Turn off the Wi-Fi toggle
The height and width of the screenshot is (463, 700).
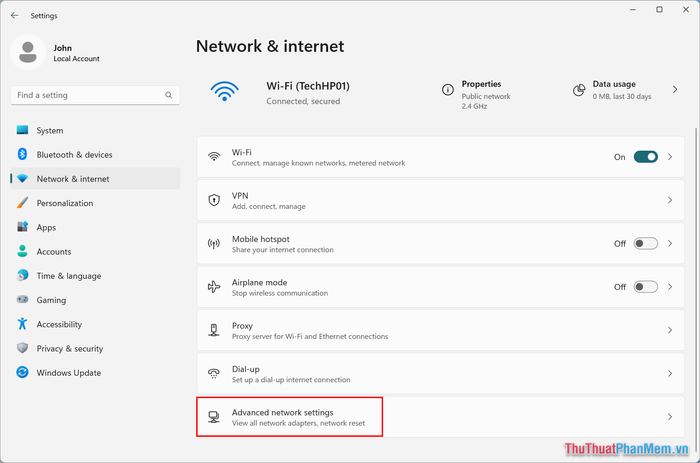point(646,157)
